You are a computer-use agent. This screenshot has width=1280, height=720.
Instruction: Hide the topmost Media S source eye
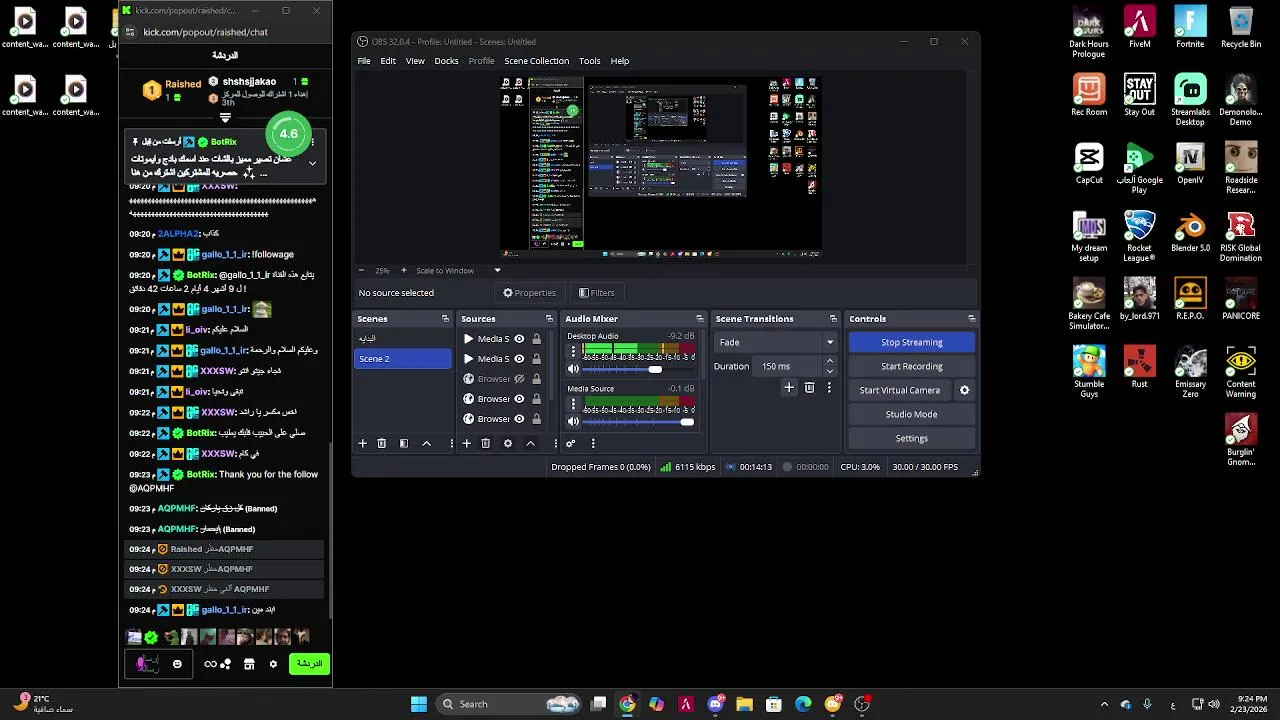tap(519, 339)
